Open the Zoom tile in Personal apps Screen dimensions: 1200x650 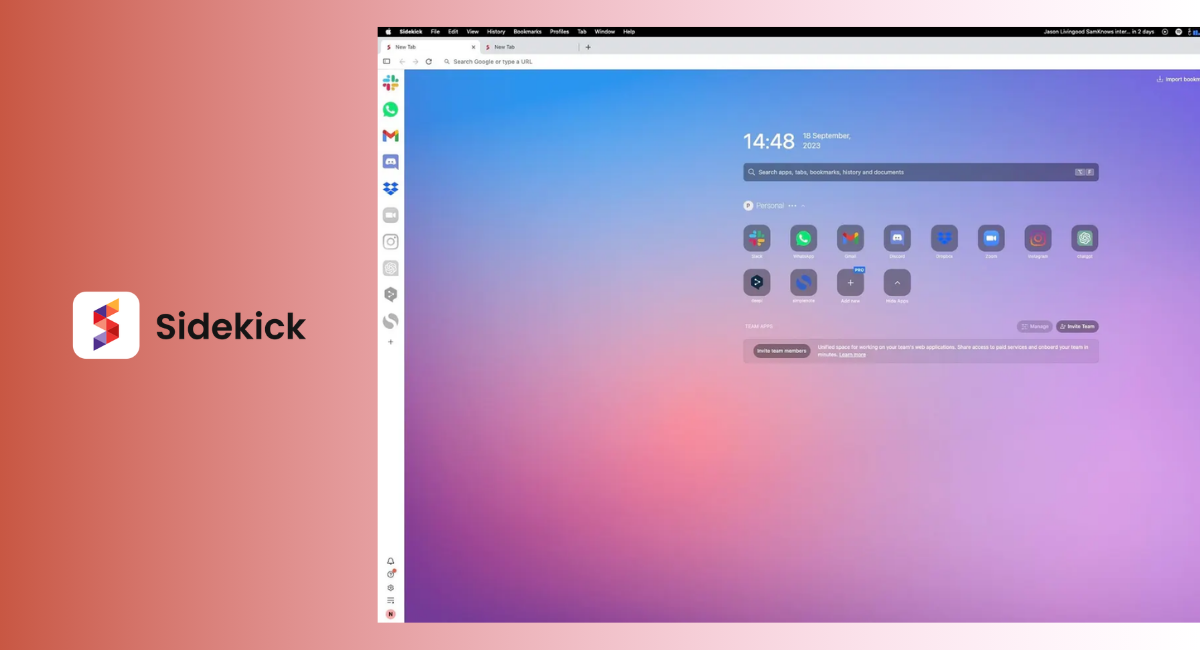click(x=991, y=238)
